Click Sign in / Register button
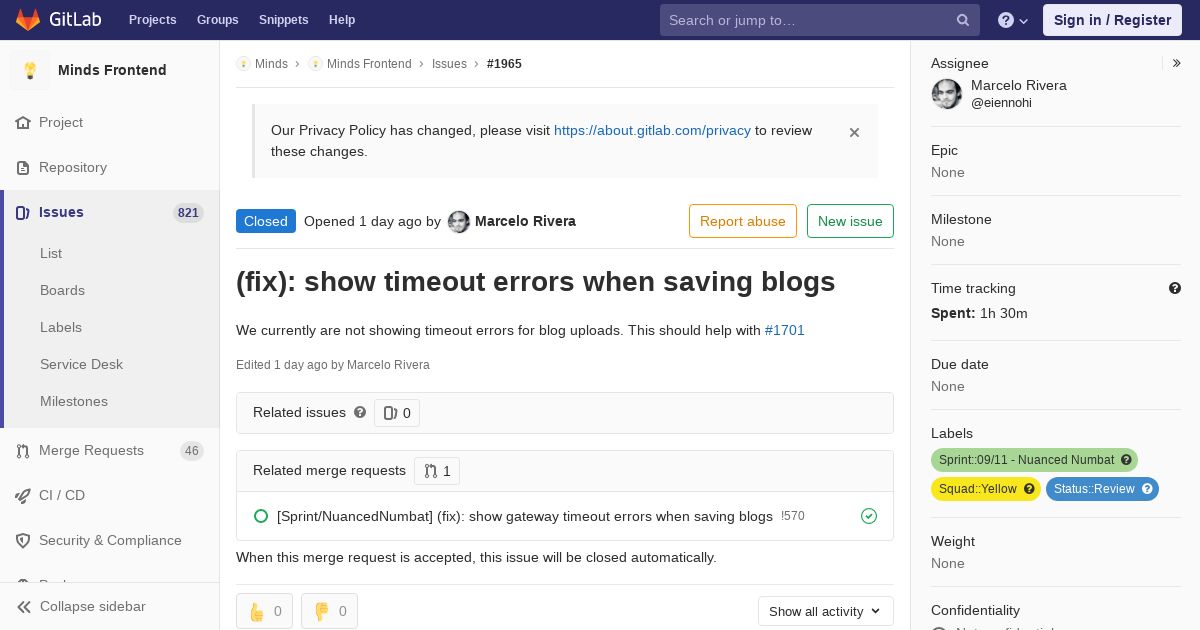This screenshot has height=630, width=1200. coord(1112,20)
